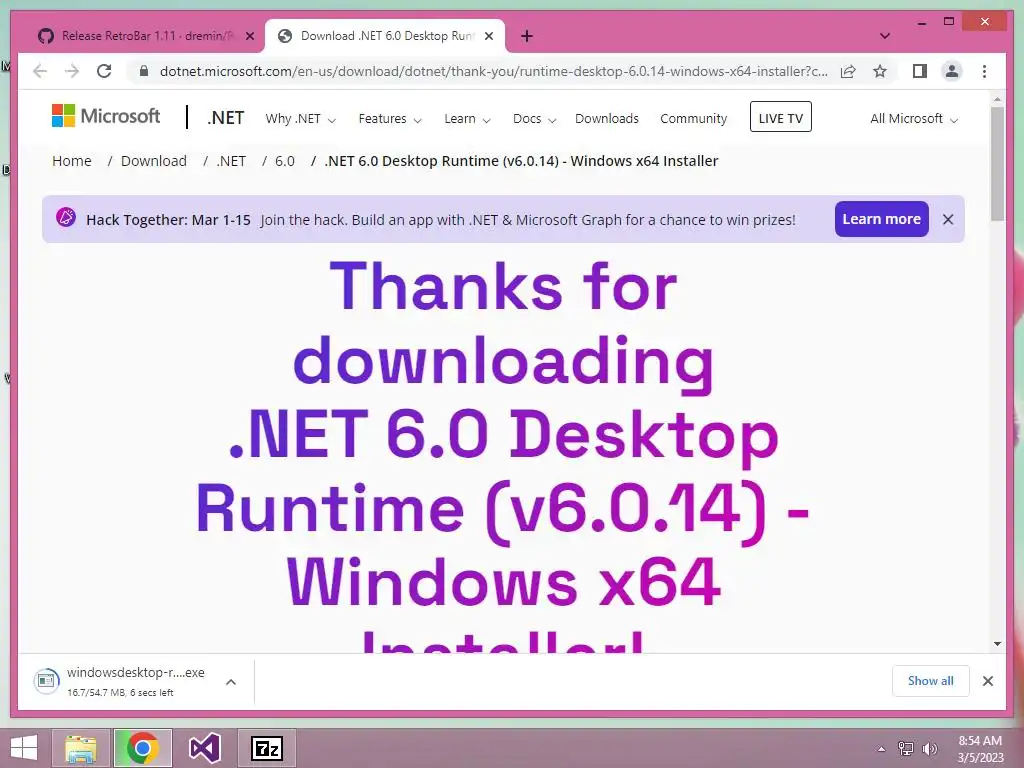
Task: Click the download file progress icon
Action: click(46, 681)
